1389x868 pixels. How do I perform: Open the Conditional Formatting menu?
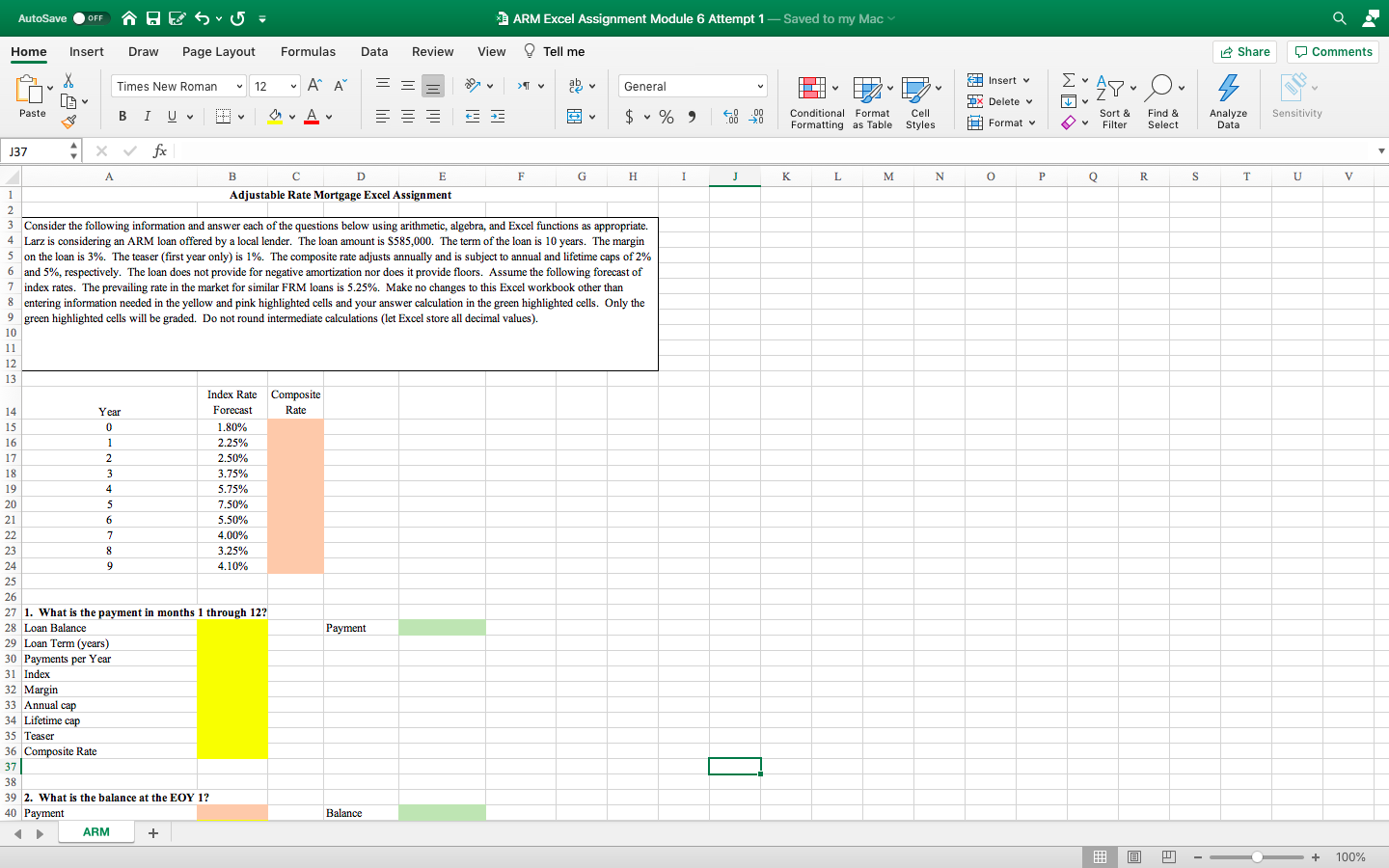click(816, 101)
